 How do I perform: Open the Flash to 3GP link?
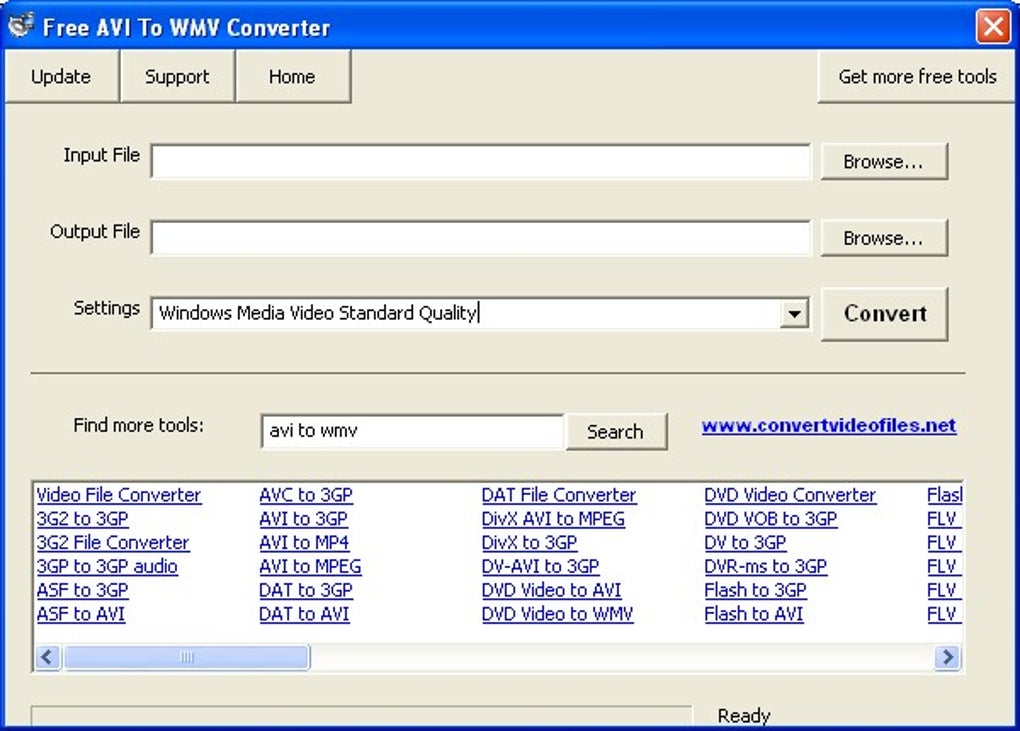pyautogui.click(x=755, y=591)
